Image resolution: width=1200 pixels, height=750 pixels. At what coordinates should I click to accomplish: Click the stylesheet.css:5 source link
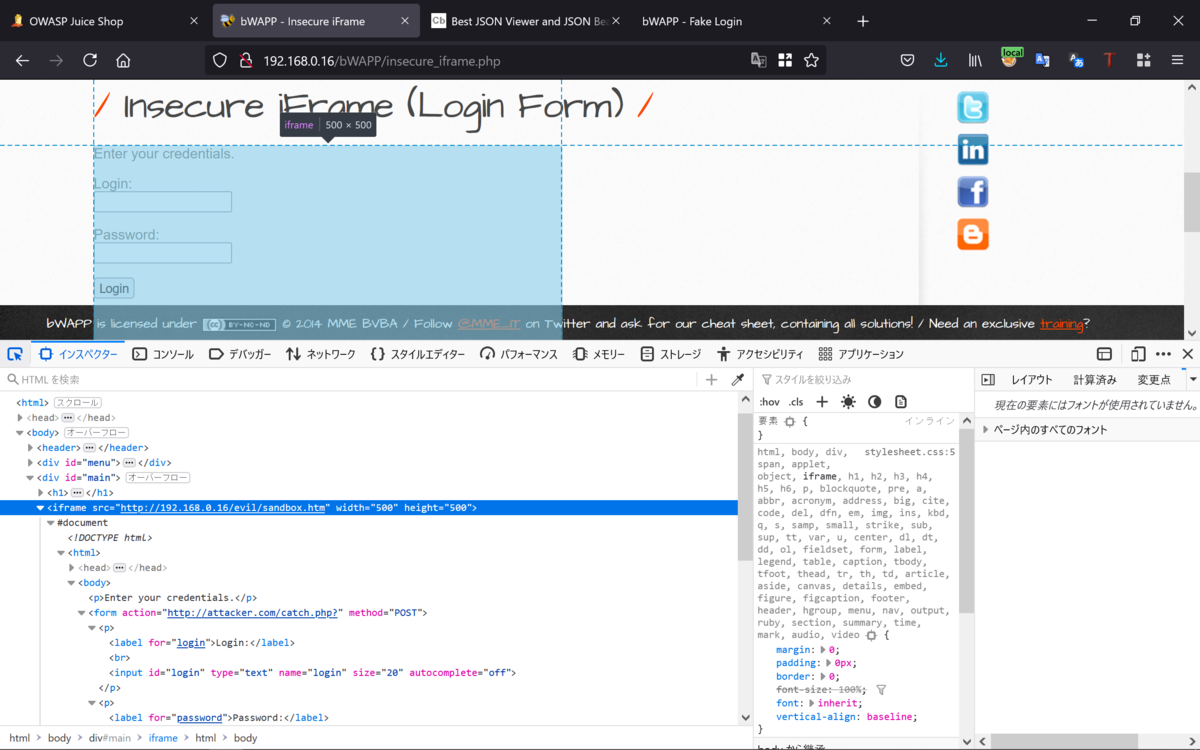click(x=910, y=452)
